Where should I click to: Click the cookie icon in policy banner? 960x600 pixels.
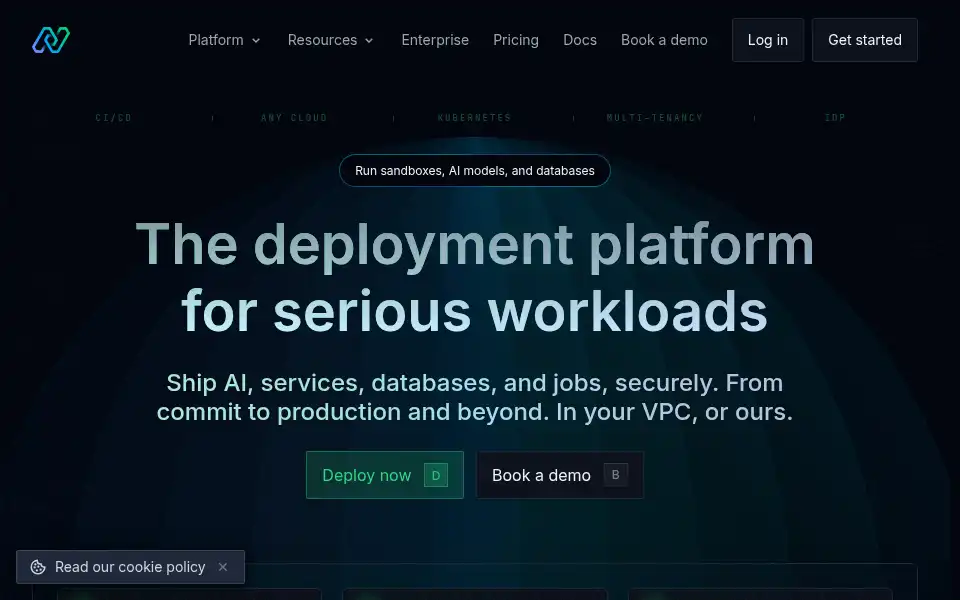coord(38,567)
